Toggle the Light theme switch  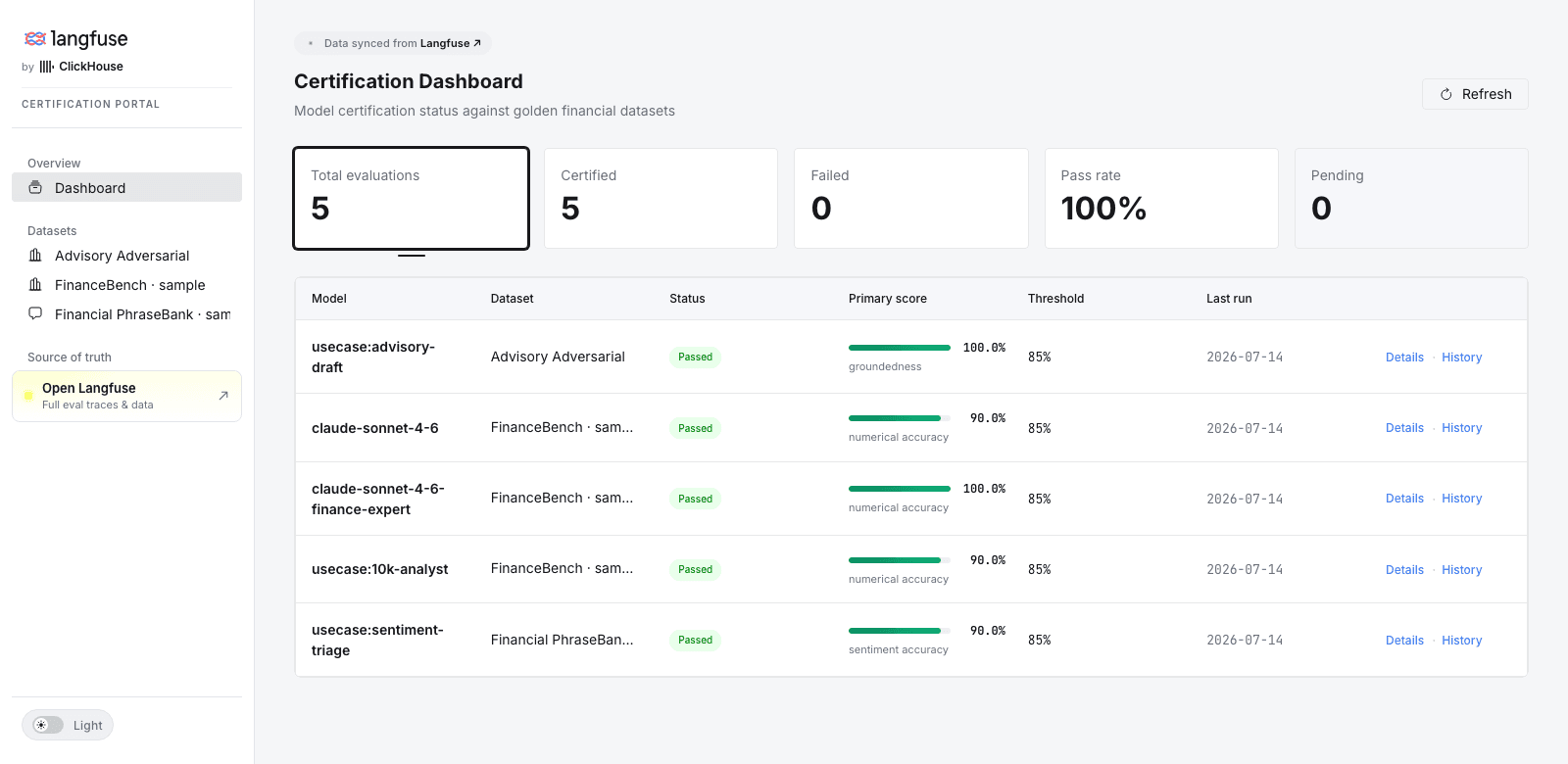coord(48,725)
